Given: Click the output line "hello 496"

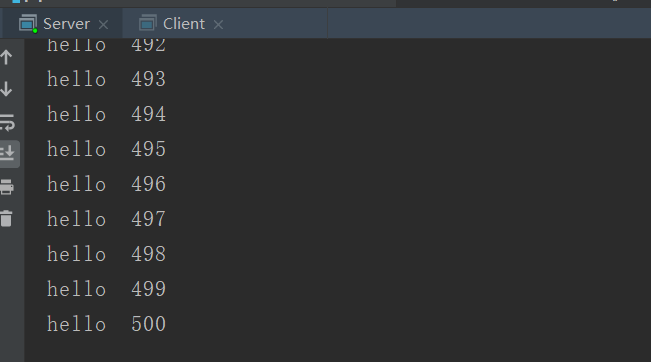Looking at the screenshot, I should (106, 184).
